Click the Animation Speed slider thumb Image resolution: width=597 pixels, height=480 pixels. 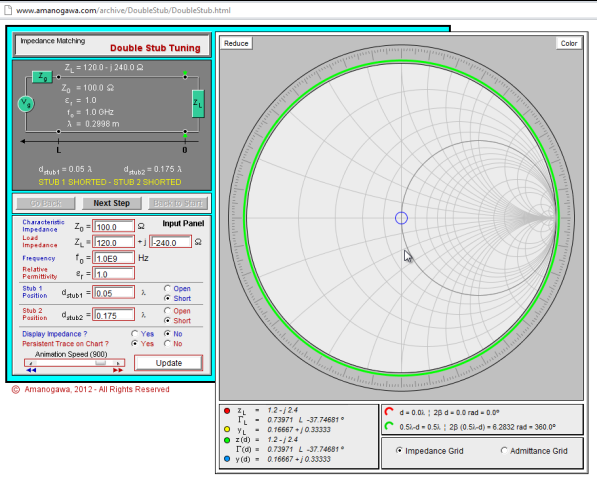point(101,363)
